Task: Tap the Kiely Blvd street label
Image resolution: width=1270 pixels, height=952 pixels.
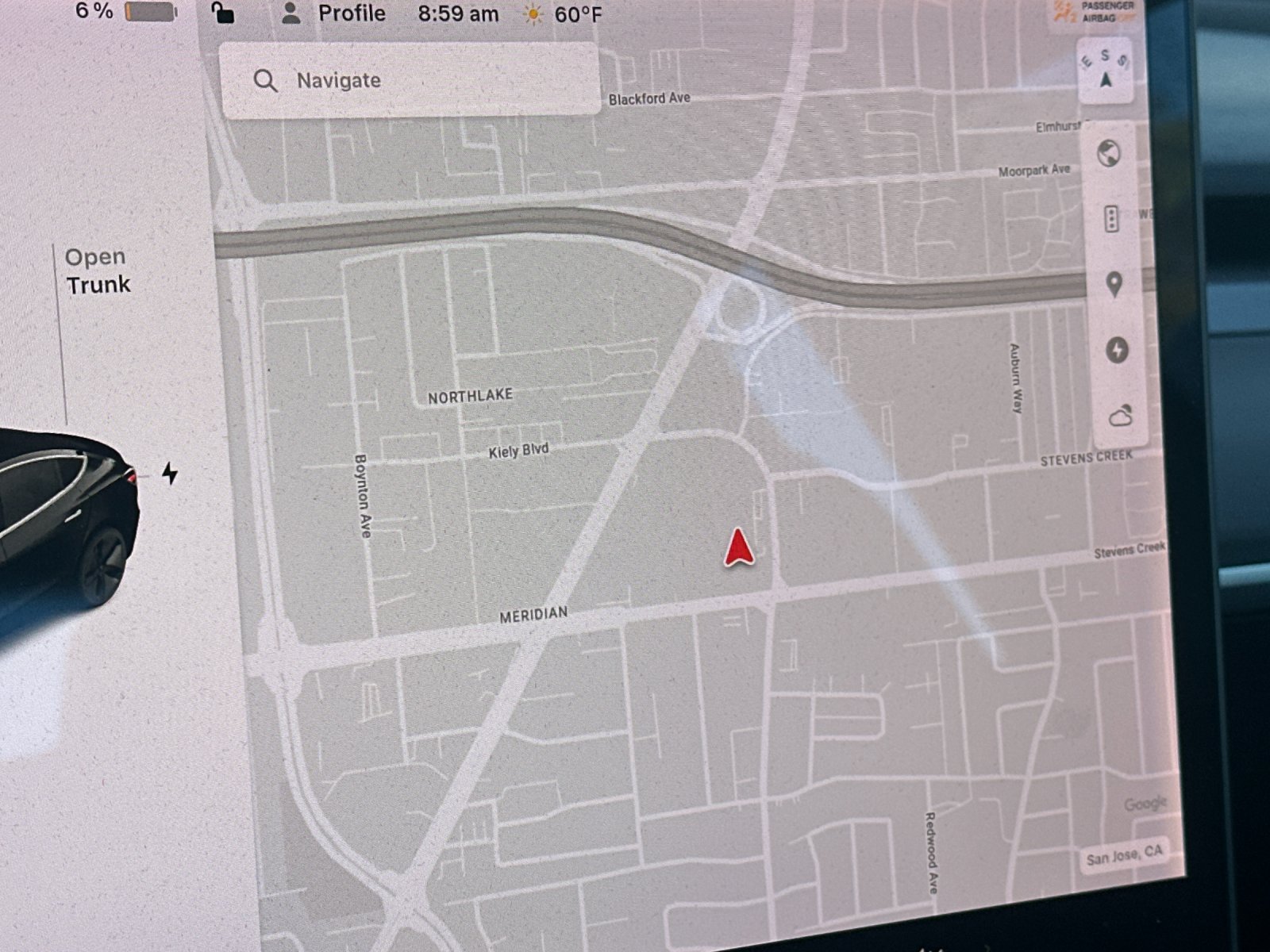Action: click(518, 451)
